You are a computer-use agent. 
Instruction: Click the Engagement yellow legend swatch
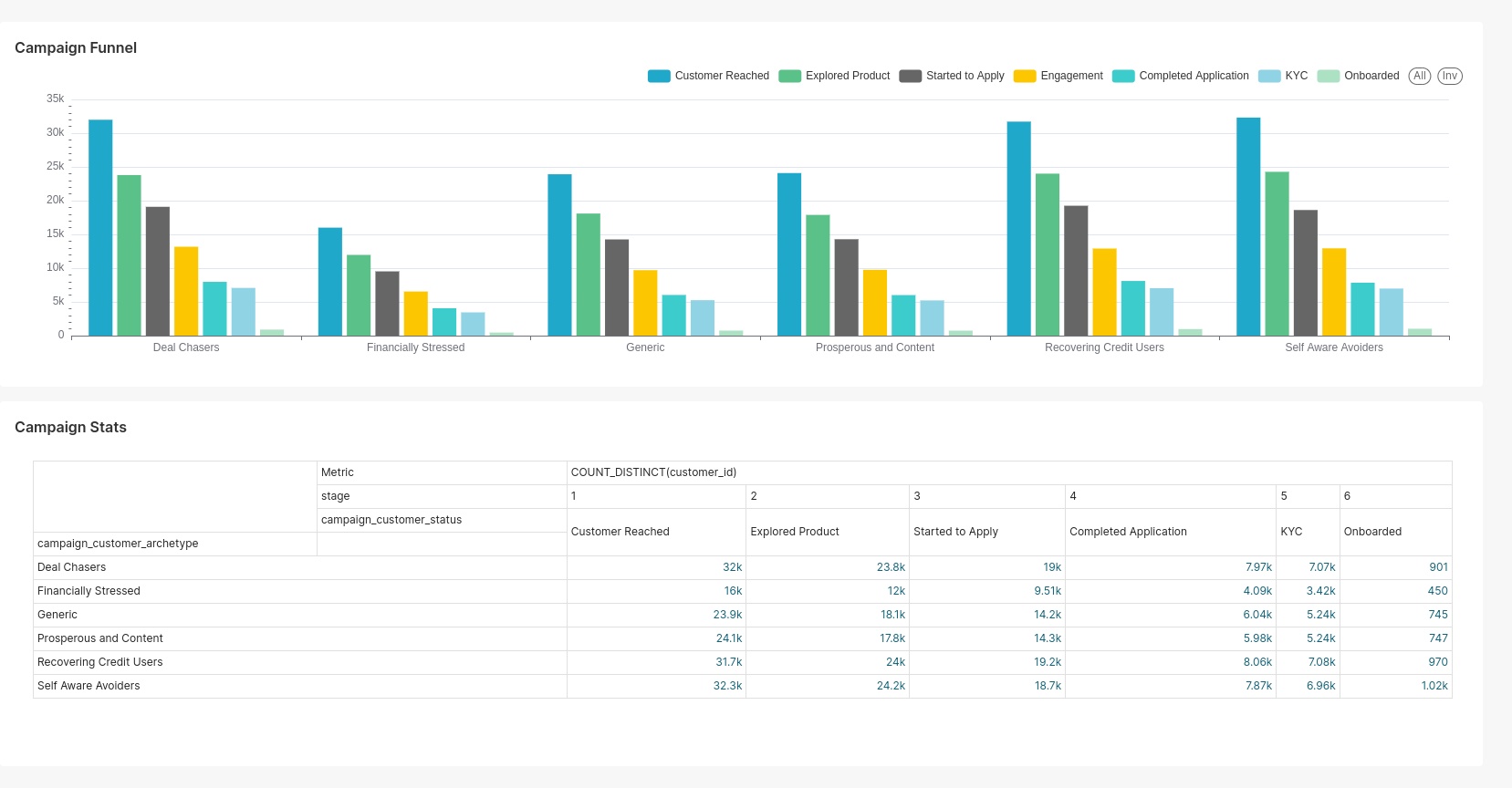pyautogui.click(x=1025, y=76)
